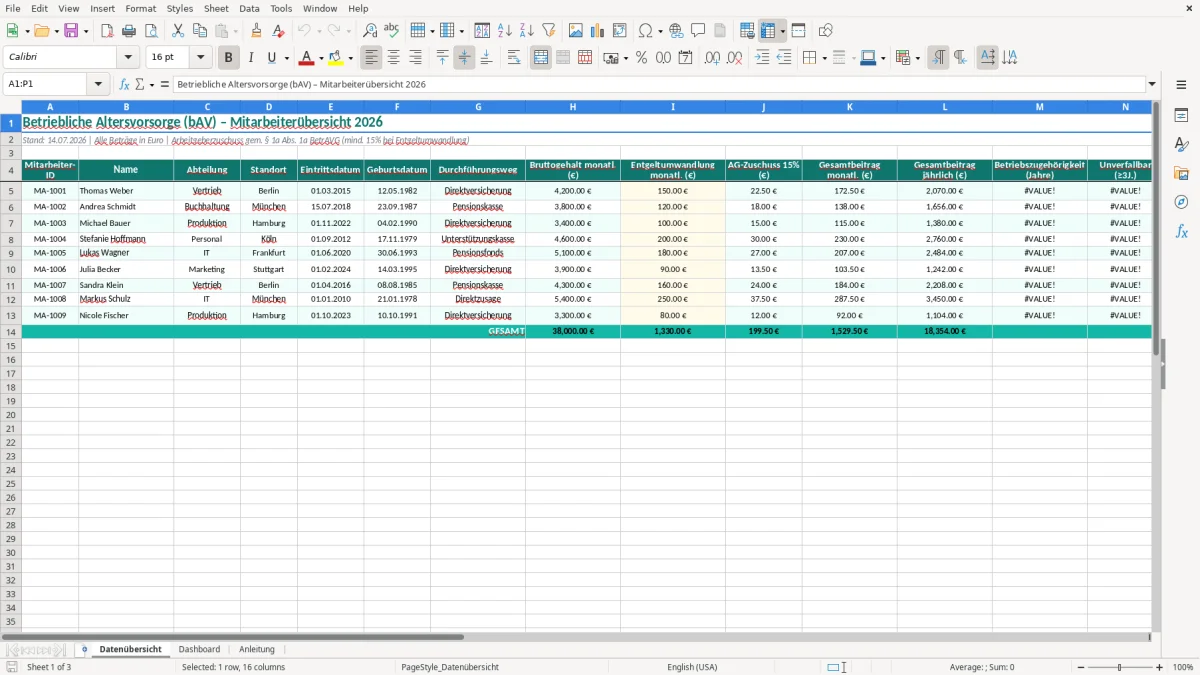This screenshot has height=675, width=1200.
Task: Click the Copy icon
Action: (x=200, y=31)
